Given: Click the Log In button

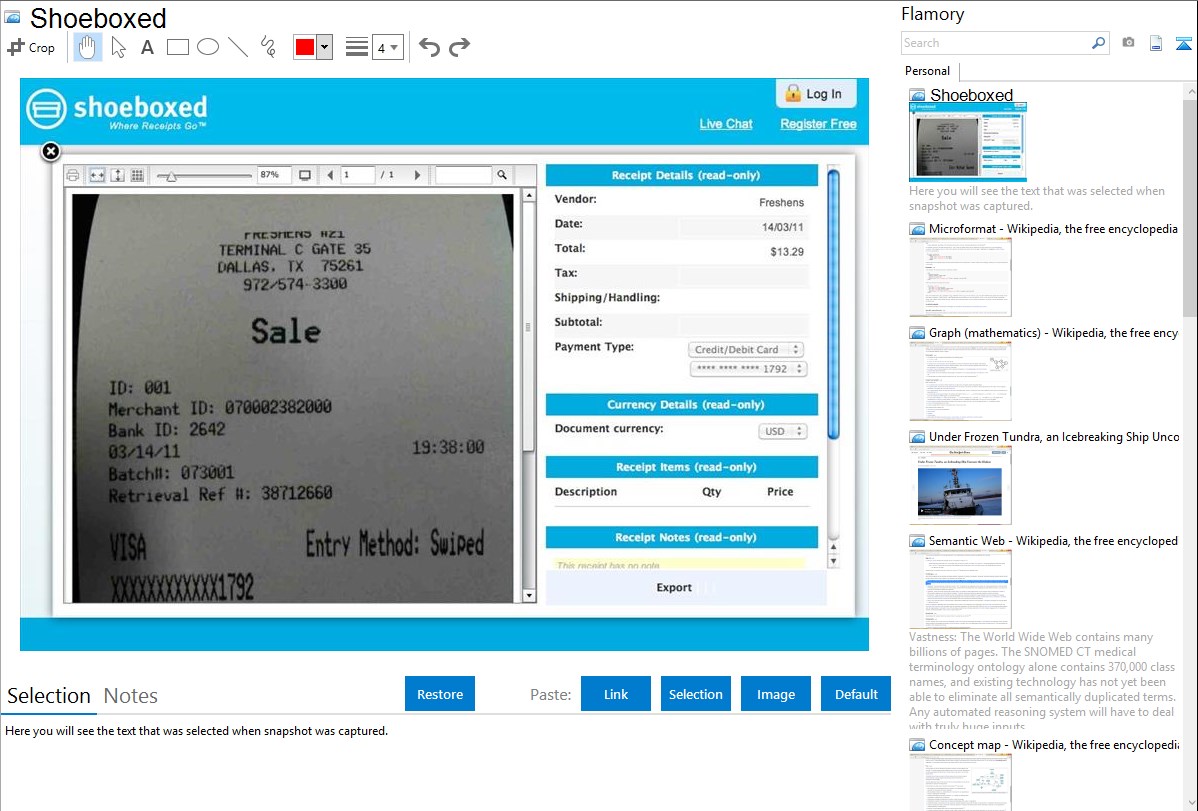Looking at the screenshot, I should pos(815,93).
